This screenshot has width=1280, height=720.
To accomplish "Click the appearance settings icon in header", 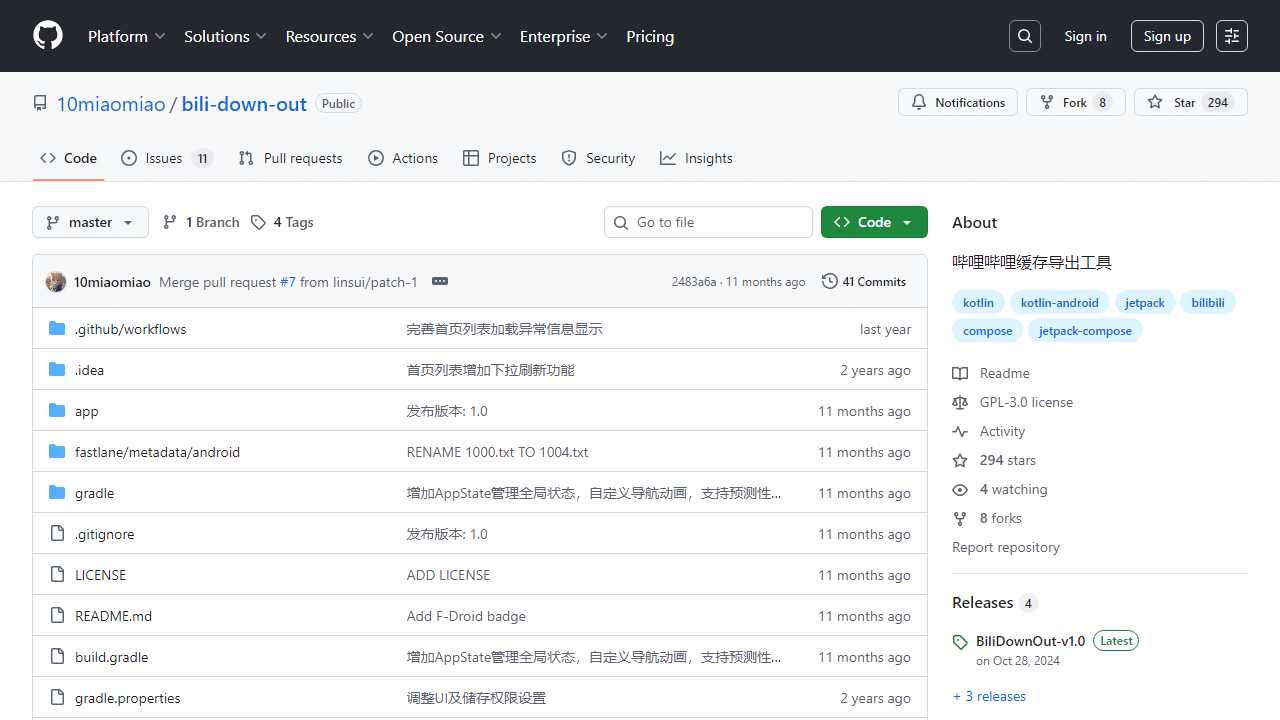I will click(x=1232, y=36).
